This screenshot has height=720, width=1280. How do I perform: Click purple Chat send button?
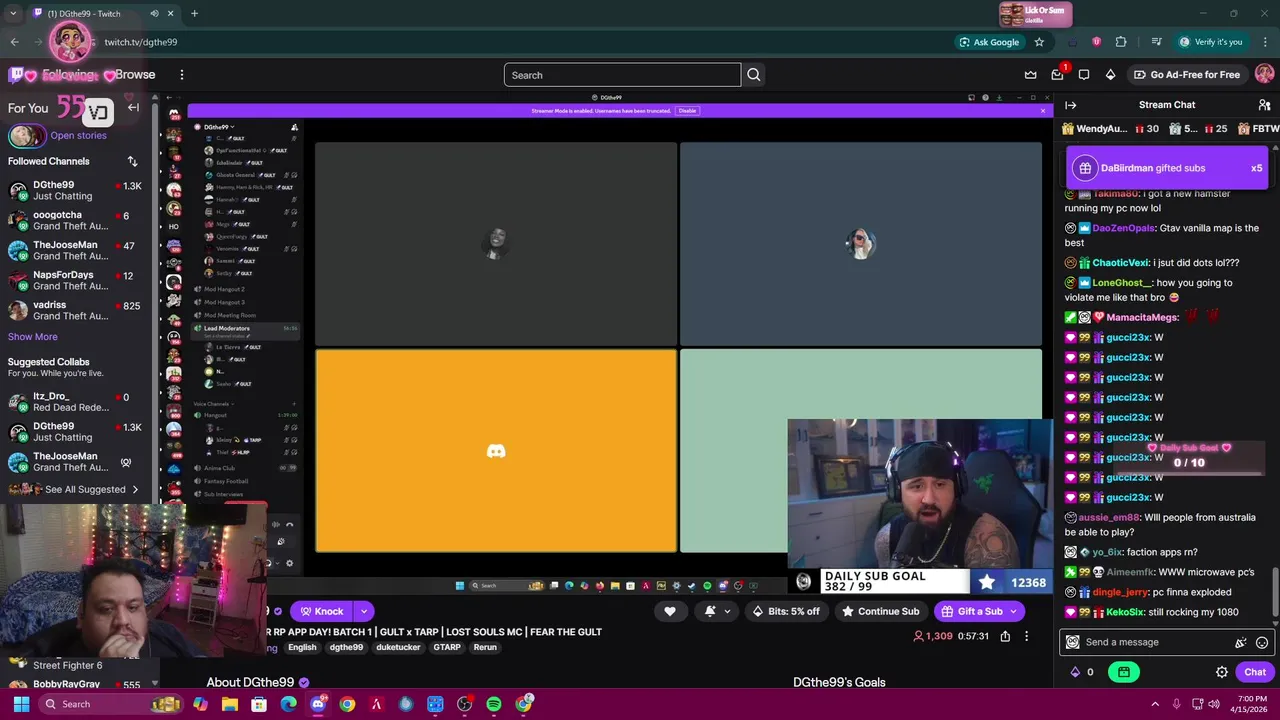[x=1255, y=672]
